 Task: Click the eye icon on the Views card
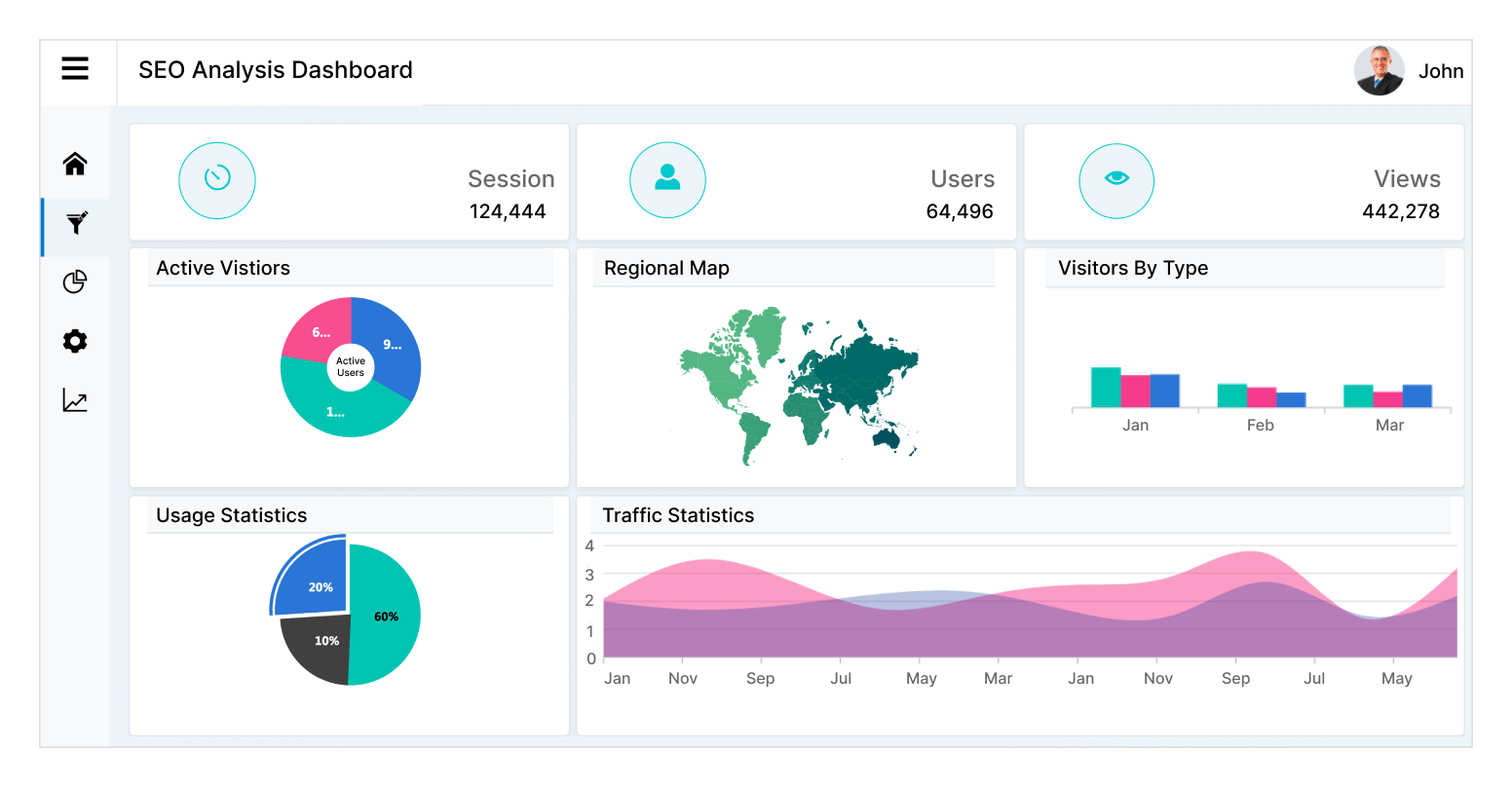(1116, 180)
